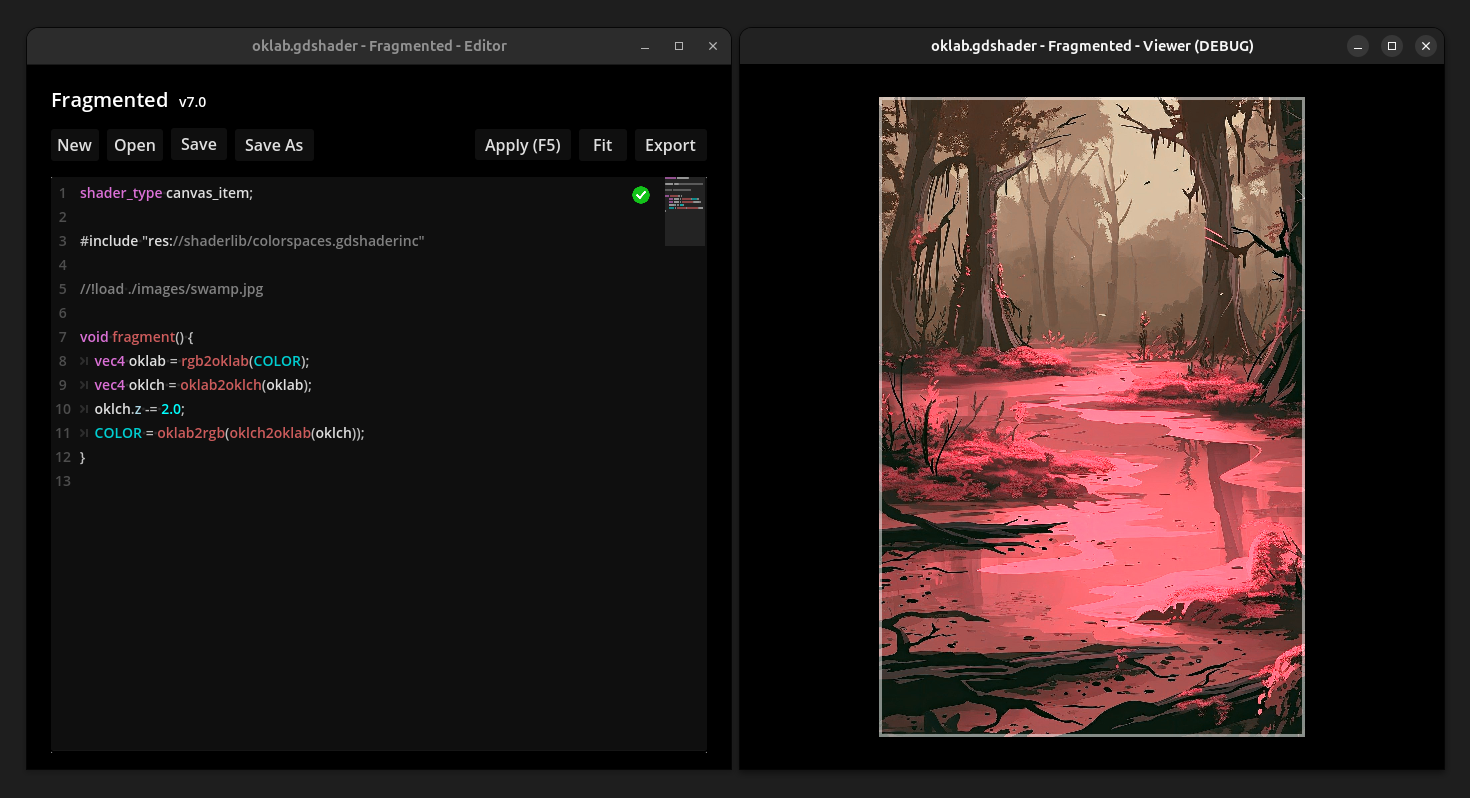Minimize the Viewer window
Screen dimensions: 1470x798
click(x=1357, y=46)
